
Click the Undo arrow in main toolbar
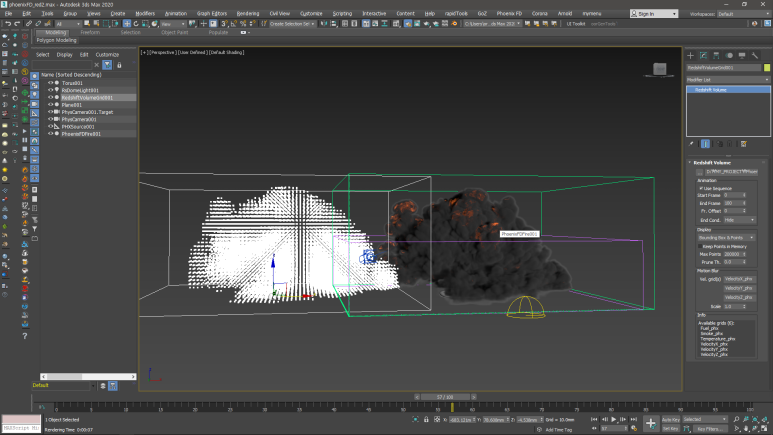tap(8, 23)
